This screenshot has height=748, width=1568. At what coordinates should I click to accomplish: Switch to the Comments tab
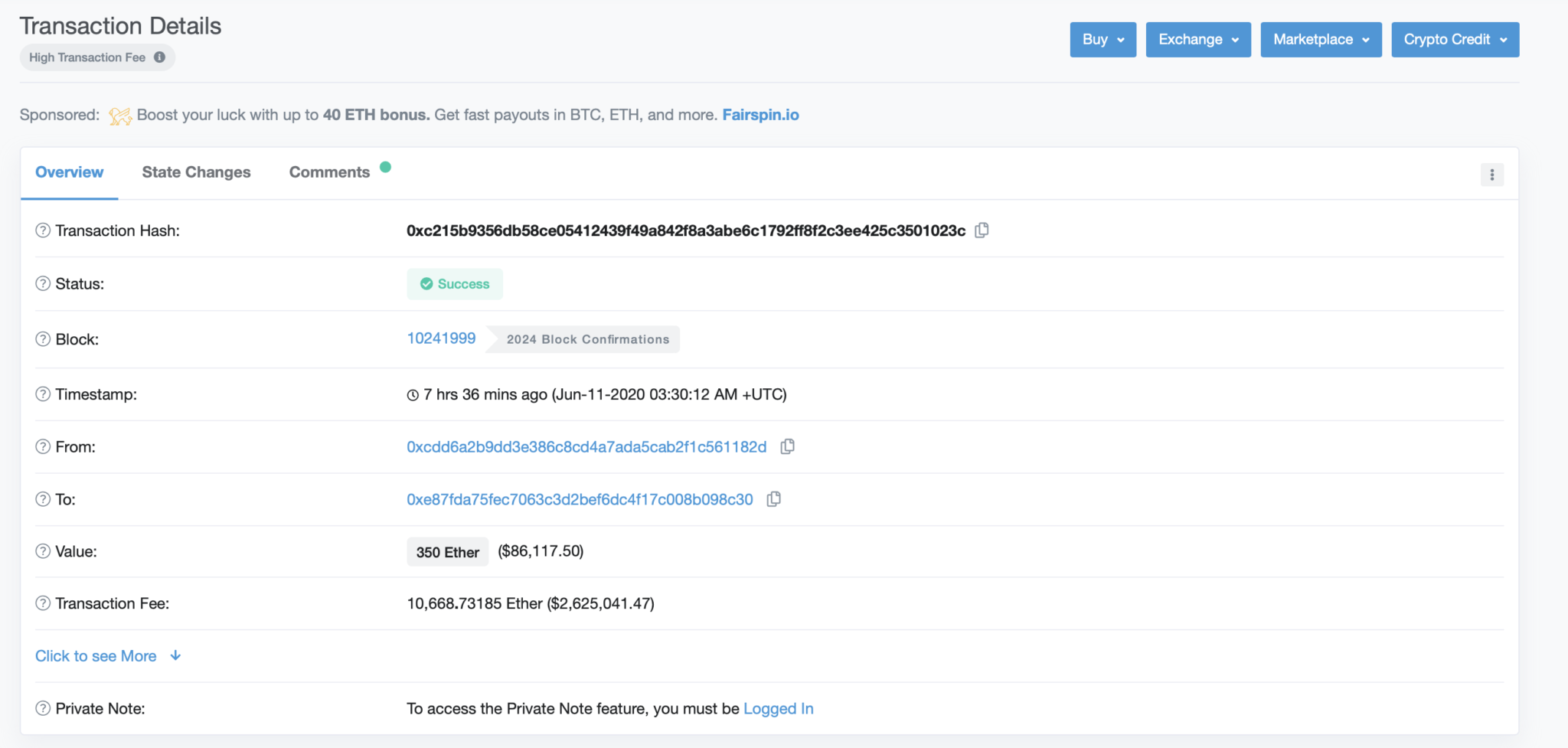click(x=329, y=172)
